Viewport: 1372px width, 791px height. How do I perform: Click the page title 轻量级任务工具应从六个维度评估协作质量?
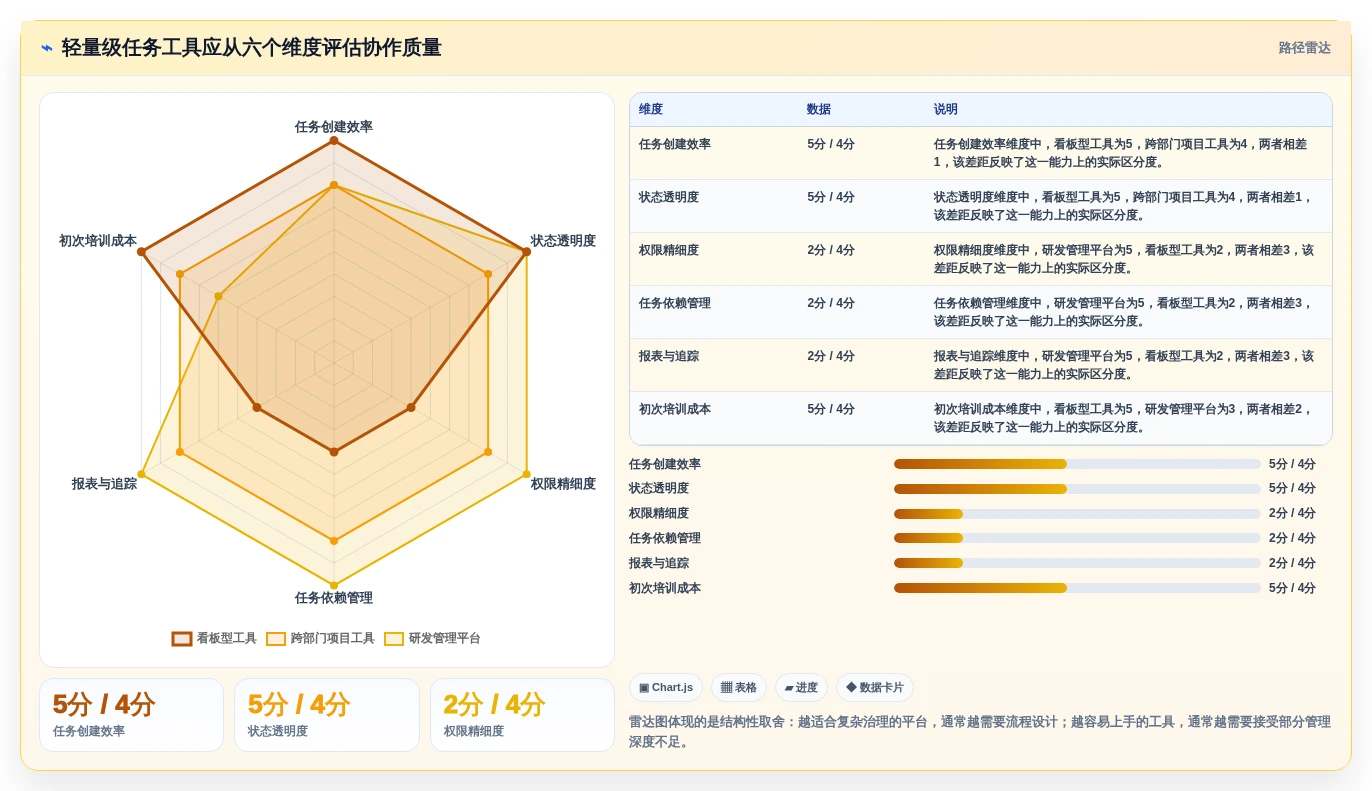(251, 48)
